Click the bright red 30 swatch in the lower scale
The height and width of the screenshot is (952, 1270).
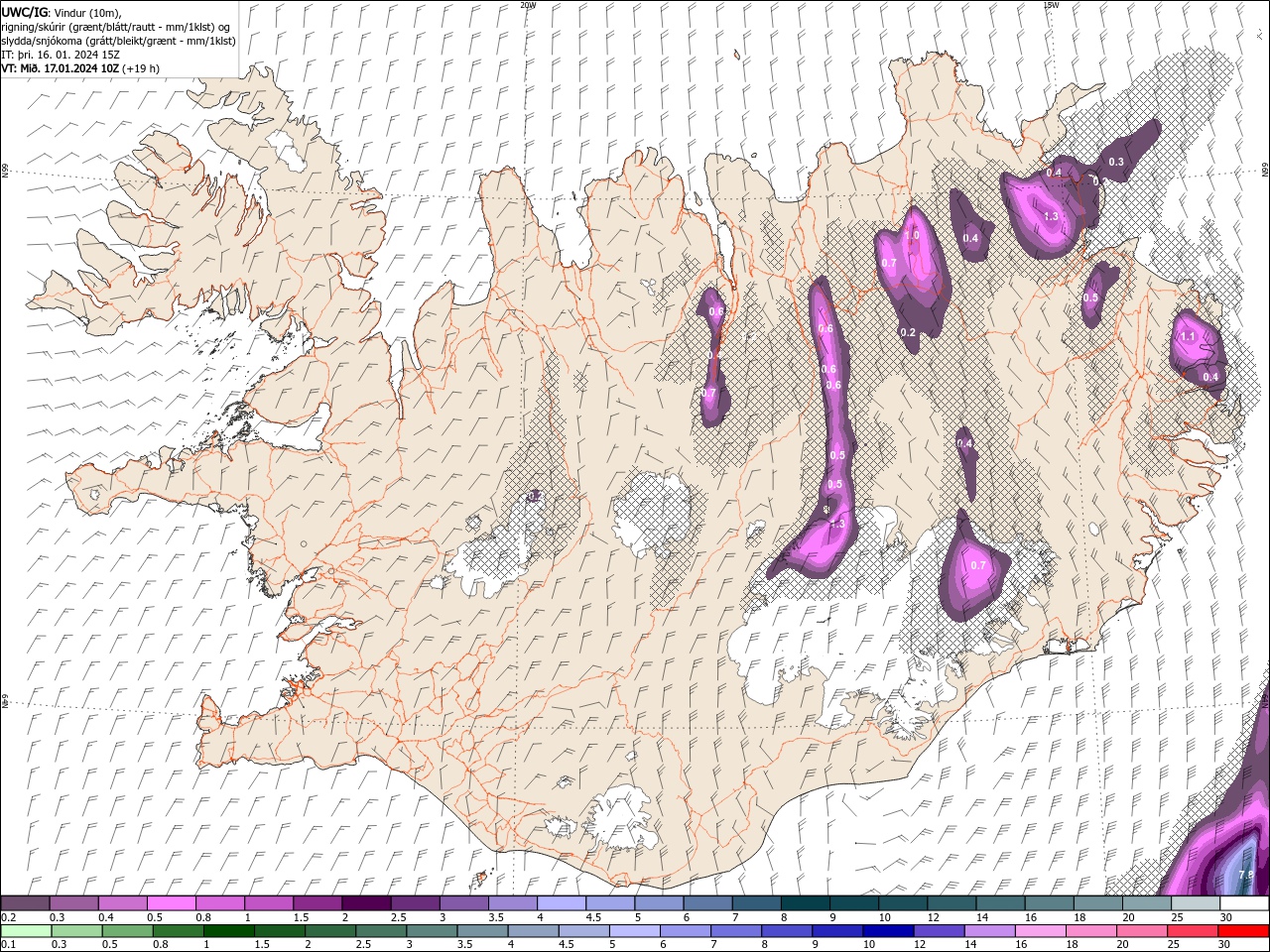pyautogui.click(x=1242, y=931)
